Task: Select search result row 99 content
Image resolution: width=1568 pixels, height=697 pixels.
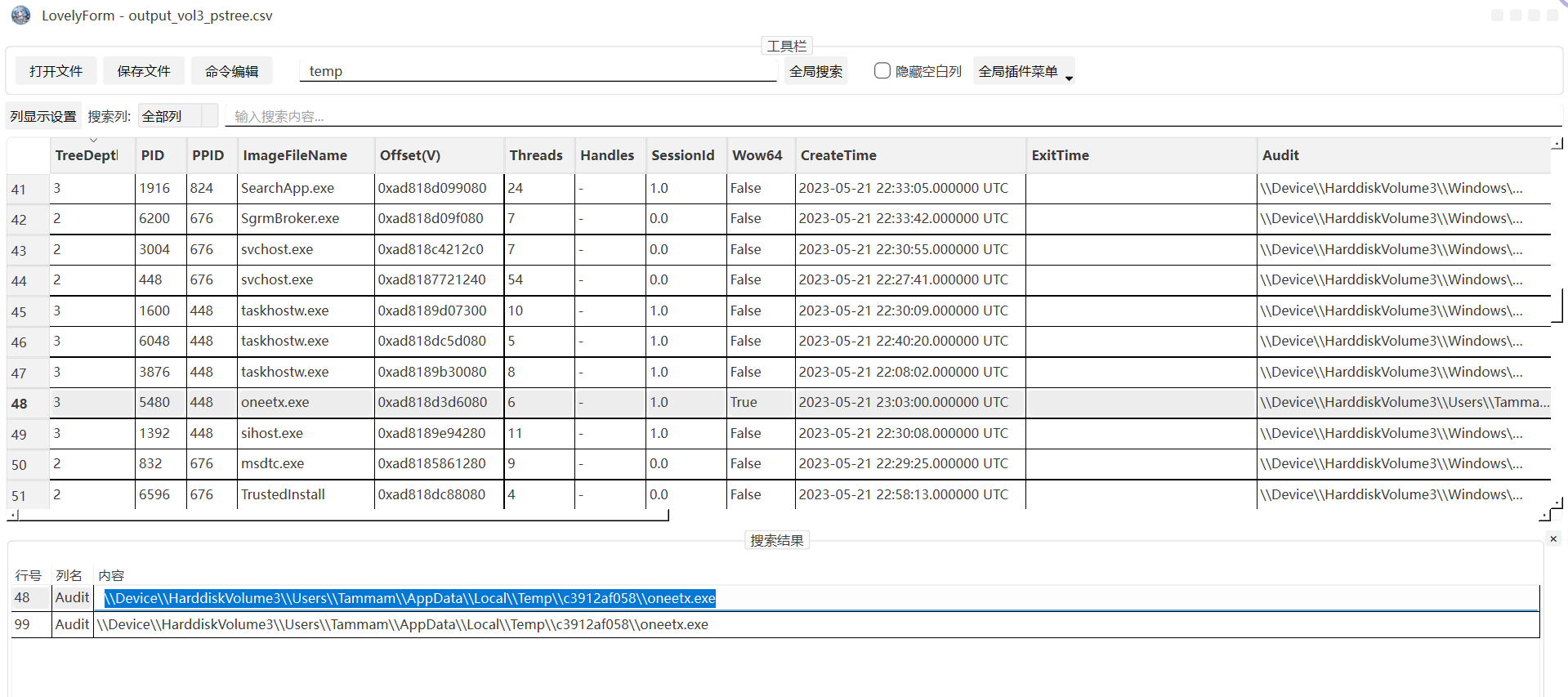Action: click(816, 624)
